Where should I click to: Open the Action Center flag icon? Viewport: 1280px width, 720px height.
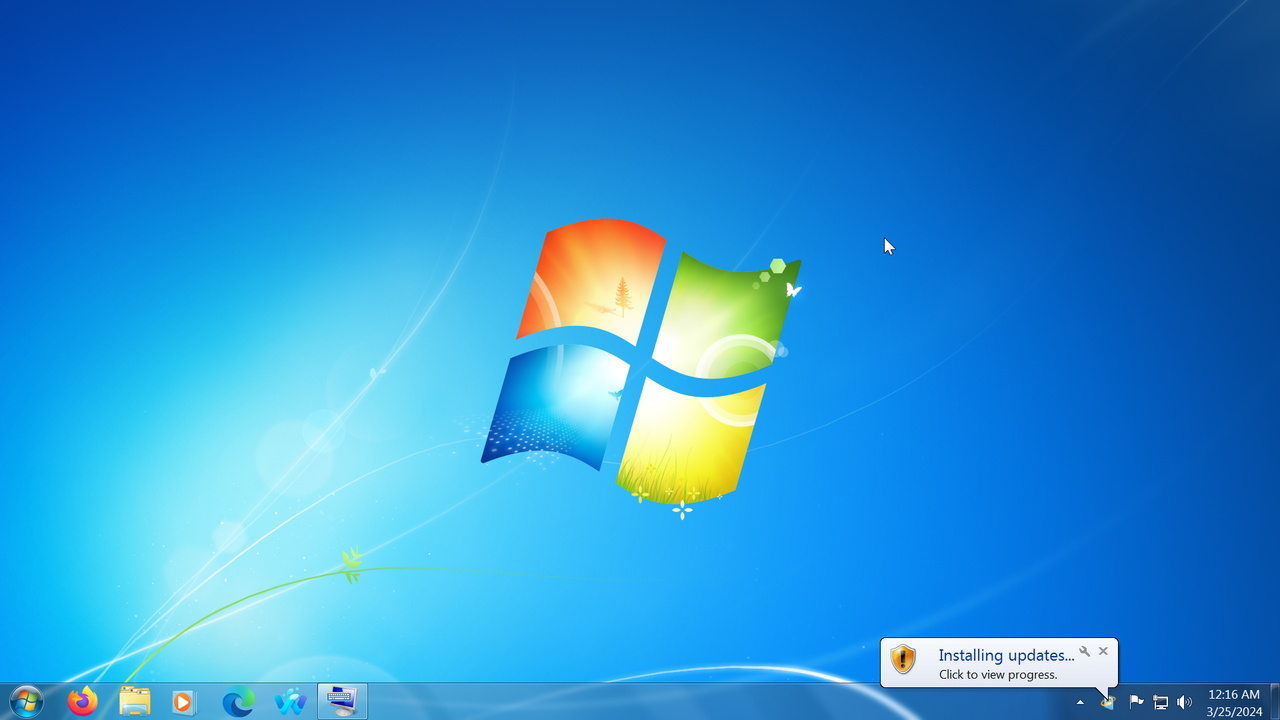point(1136,702)
